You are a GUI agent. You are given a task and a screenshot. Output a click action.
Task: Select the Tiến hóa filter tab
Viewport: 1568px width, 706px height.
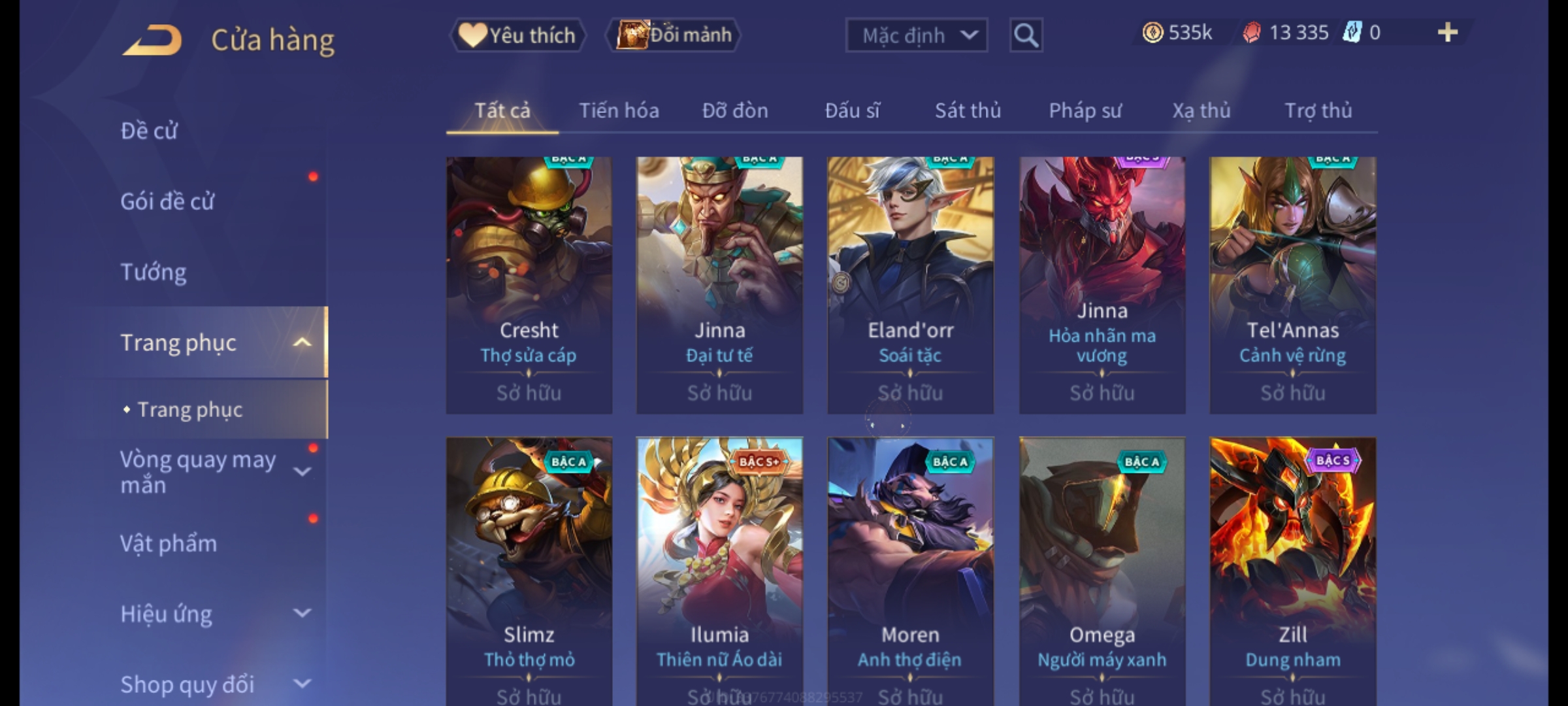(619, 110)
